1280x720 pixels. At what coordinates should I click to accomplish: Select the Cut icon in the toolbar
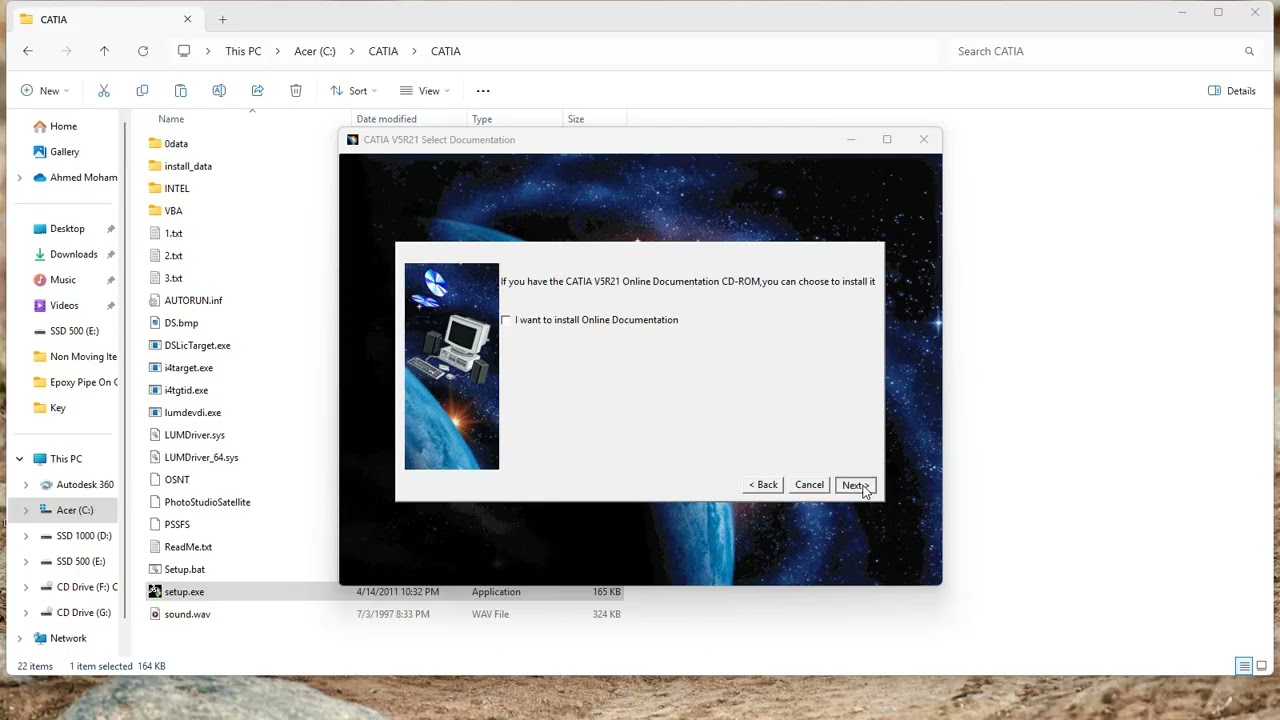point(103,90)
